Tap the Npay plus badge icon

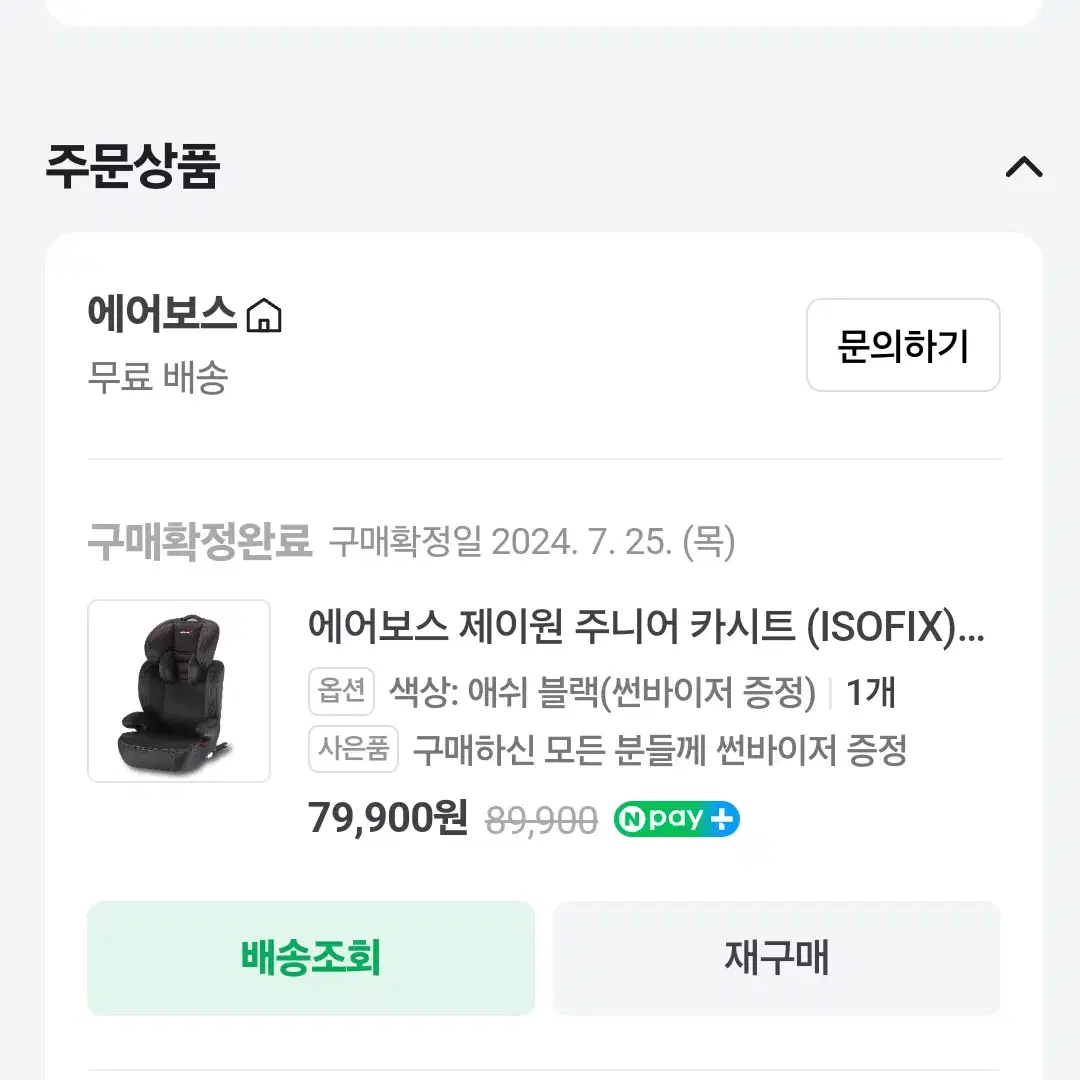[x=676, y=819]
